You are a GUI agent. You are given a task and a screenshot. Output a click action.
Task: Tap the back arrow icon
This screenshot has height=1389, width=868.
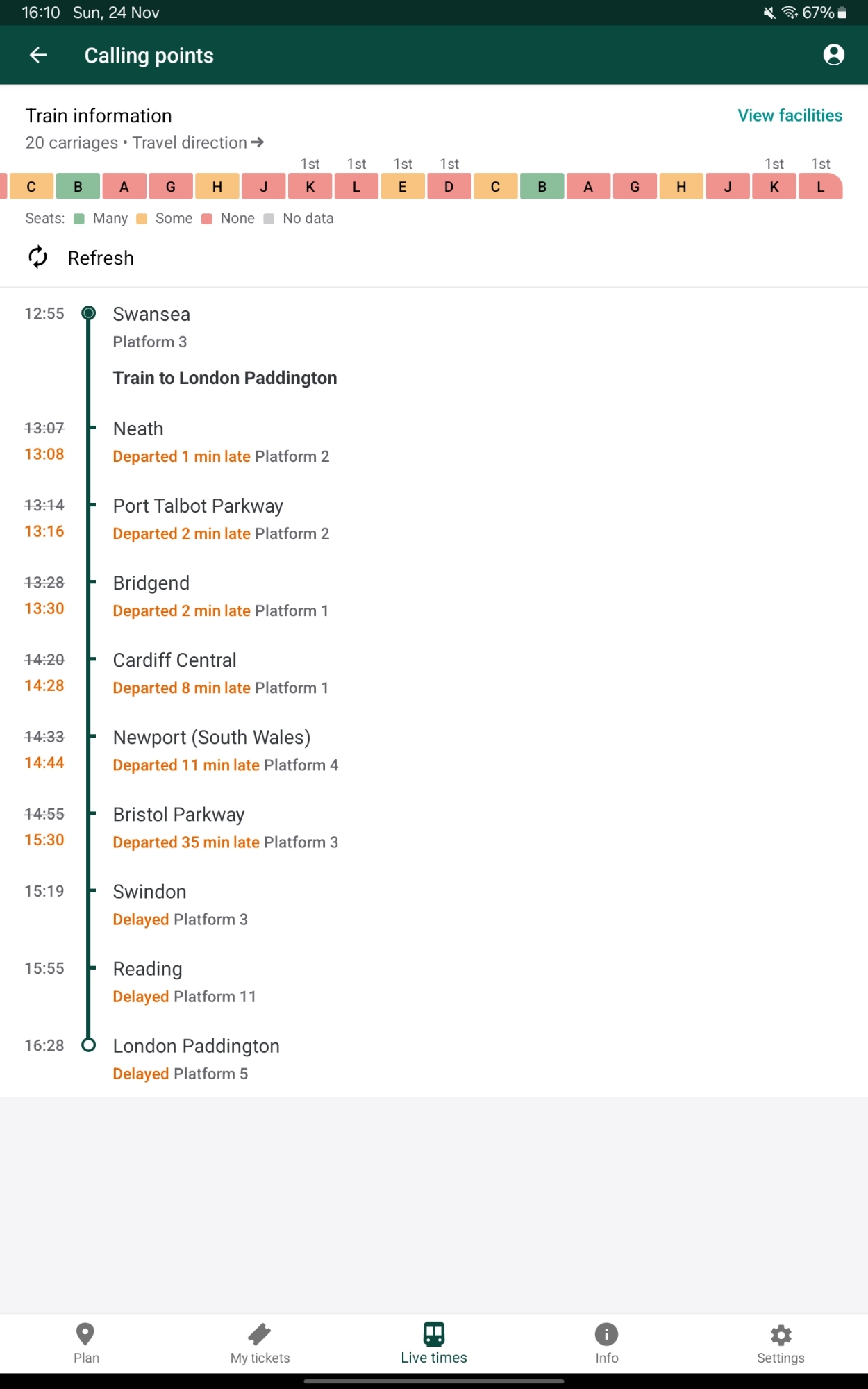[38, 55]
